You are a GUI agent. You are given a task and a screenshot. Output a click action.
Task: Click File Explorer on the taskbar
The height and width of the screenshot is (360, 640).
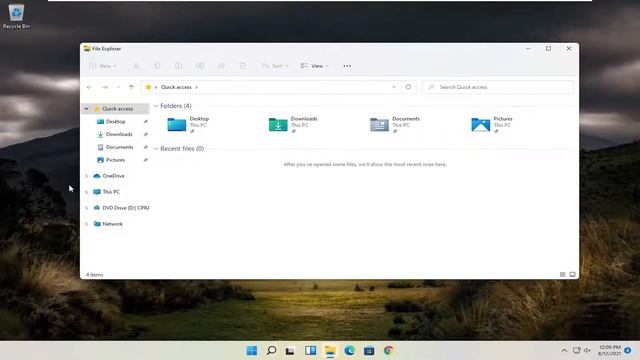[330, 351]
